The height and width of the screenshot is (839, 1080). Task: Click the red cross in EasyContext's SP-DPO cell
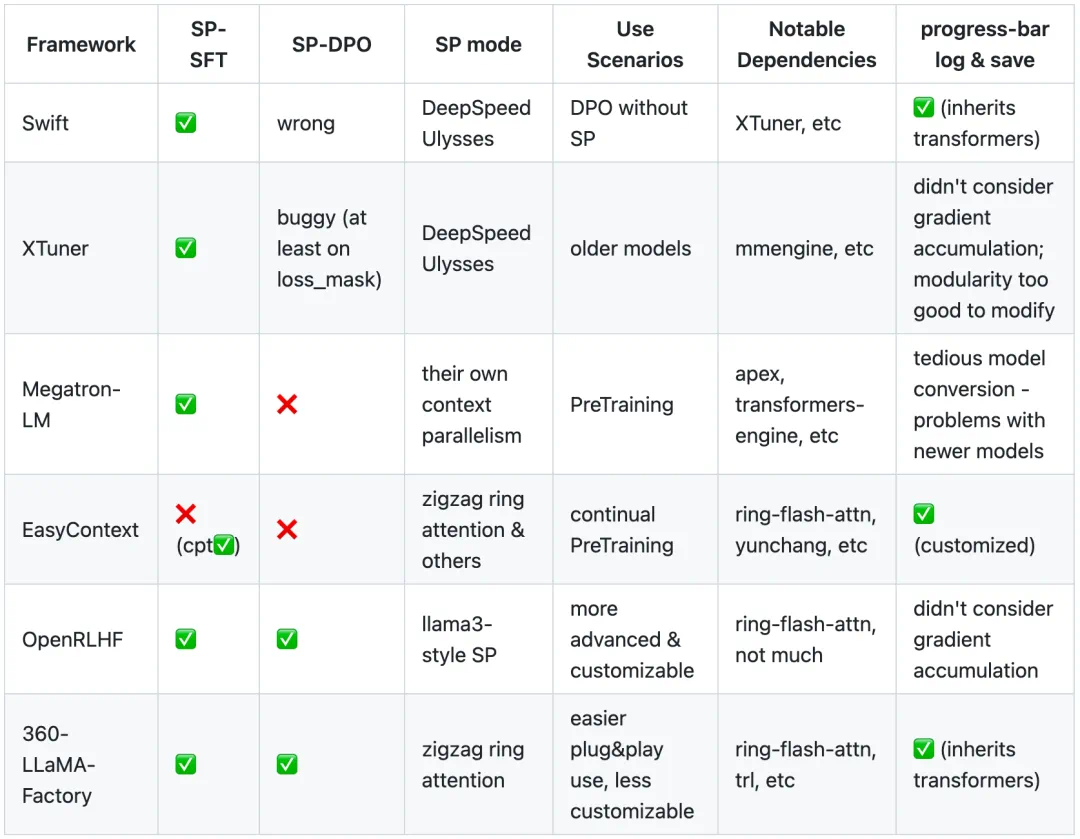[287, 529]
